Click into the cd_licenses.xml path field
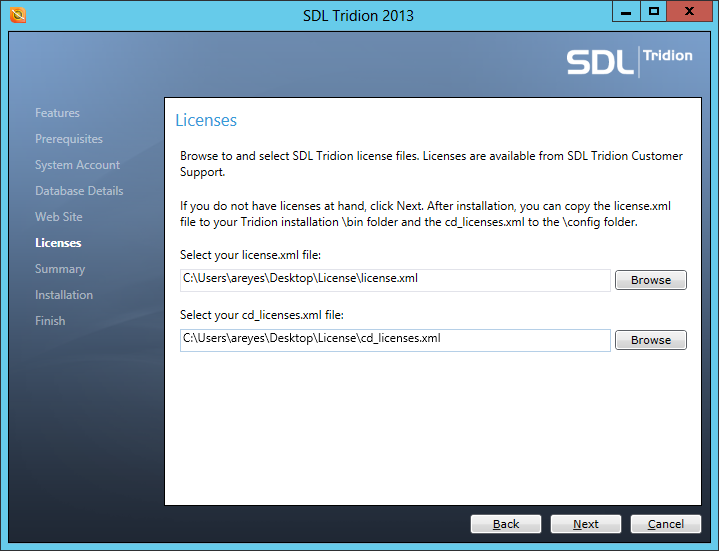The height and width of the screenshot is (551, 719). coord(395,340)
